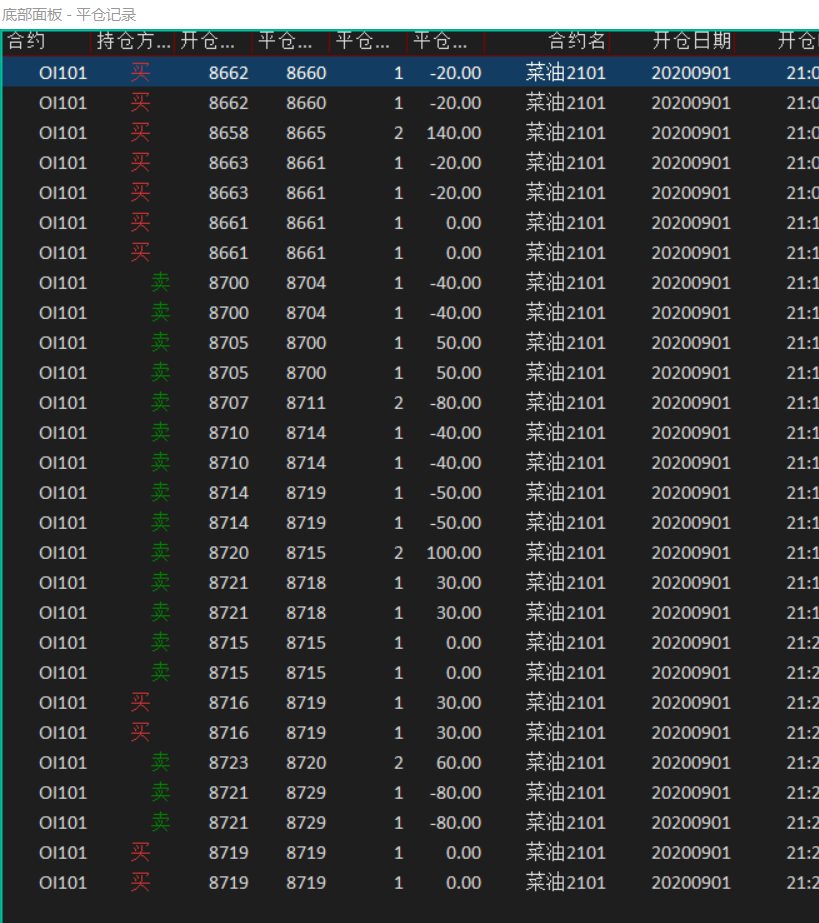Click 菜油2101 in the 140.00 profit row
Screen dimensions: 819x923
565,133
